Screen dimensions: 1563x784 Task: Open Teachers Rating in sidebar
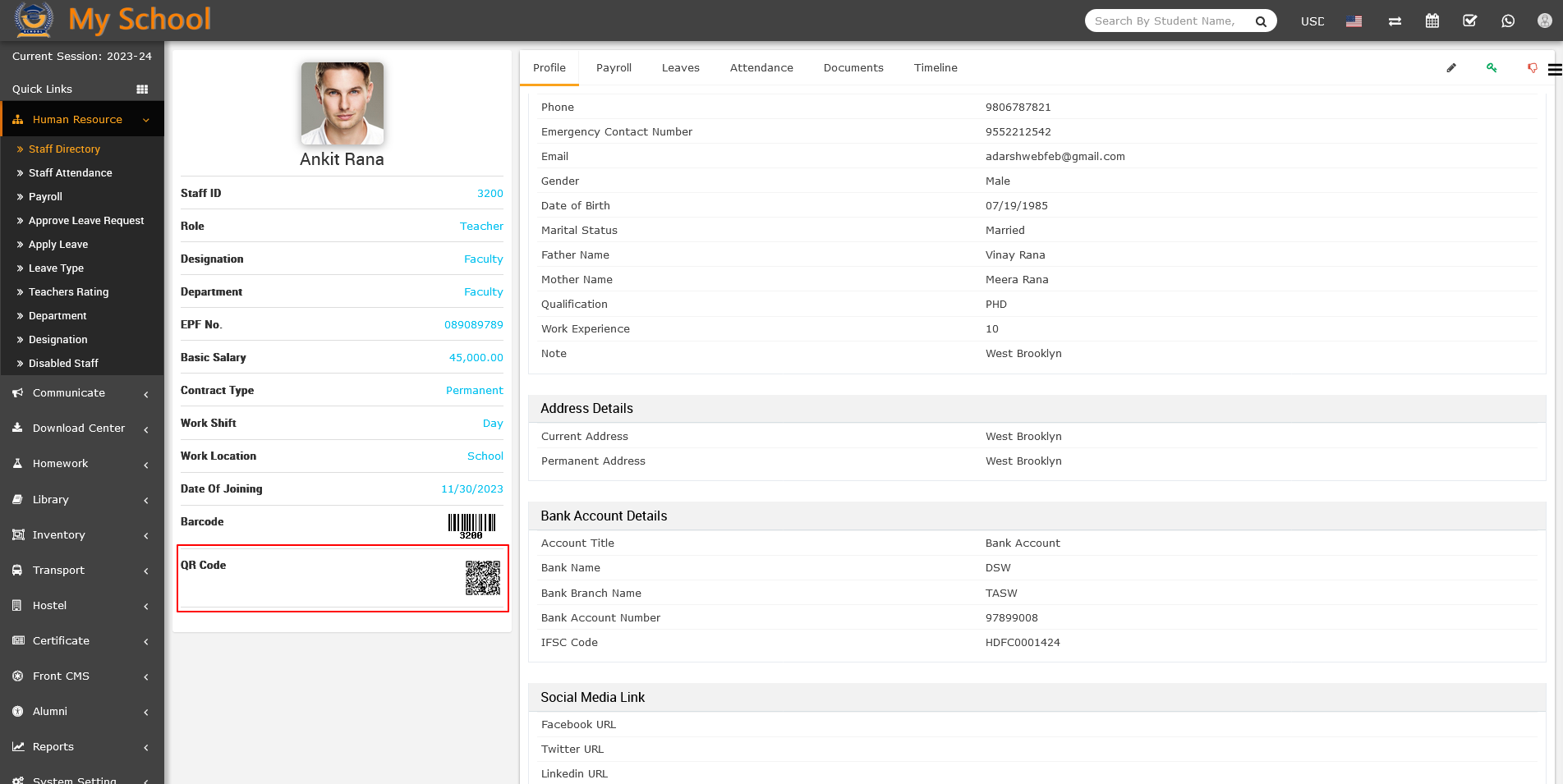click(69, 292)
